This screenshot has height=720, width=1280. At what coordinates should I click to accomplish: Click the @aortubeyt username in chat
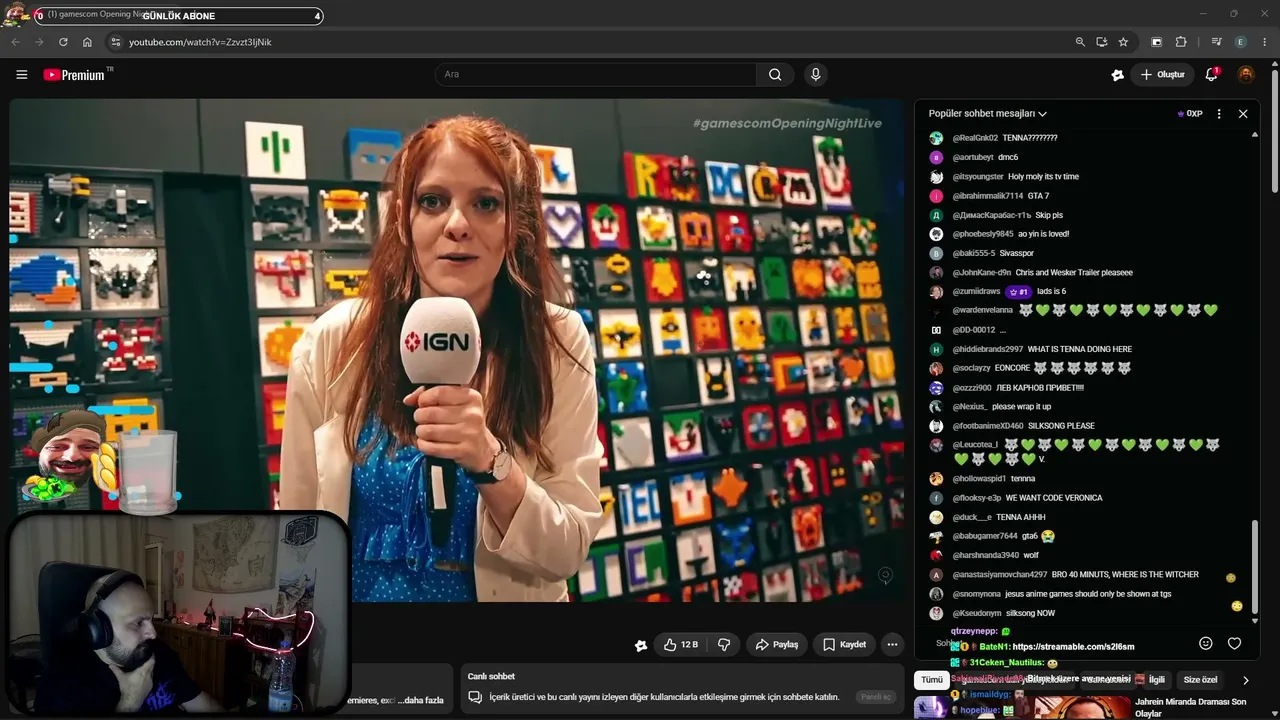tap(973, 157)
